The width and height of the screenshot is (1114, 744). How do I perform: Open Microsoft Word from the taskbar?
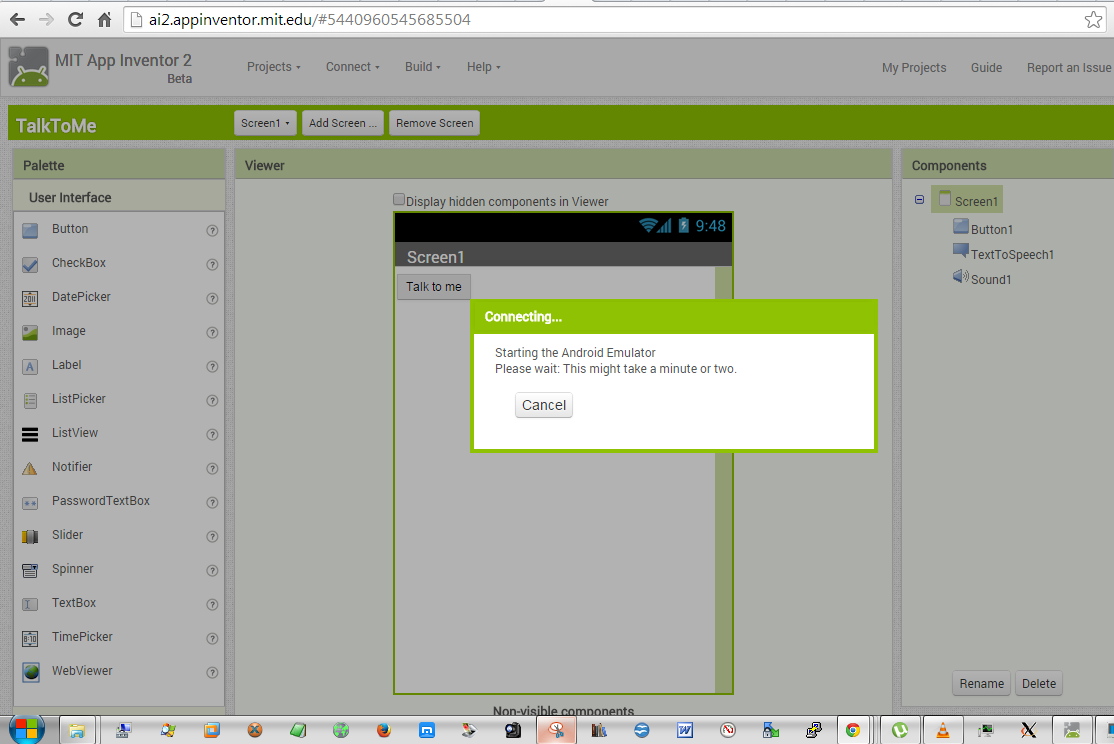tap(684, 730)
